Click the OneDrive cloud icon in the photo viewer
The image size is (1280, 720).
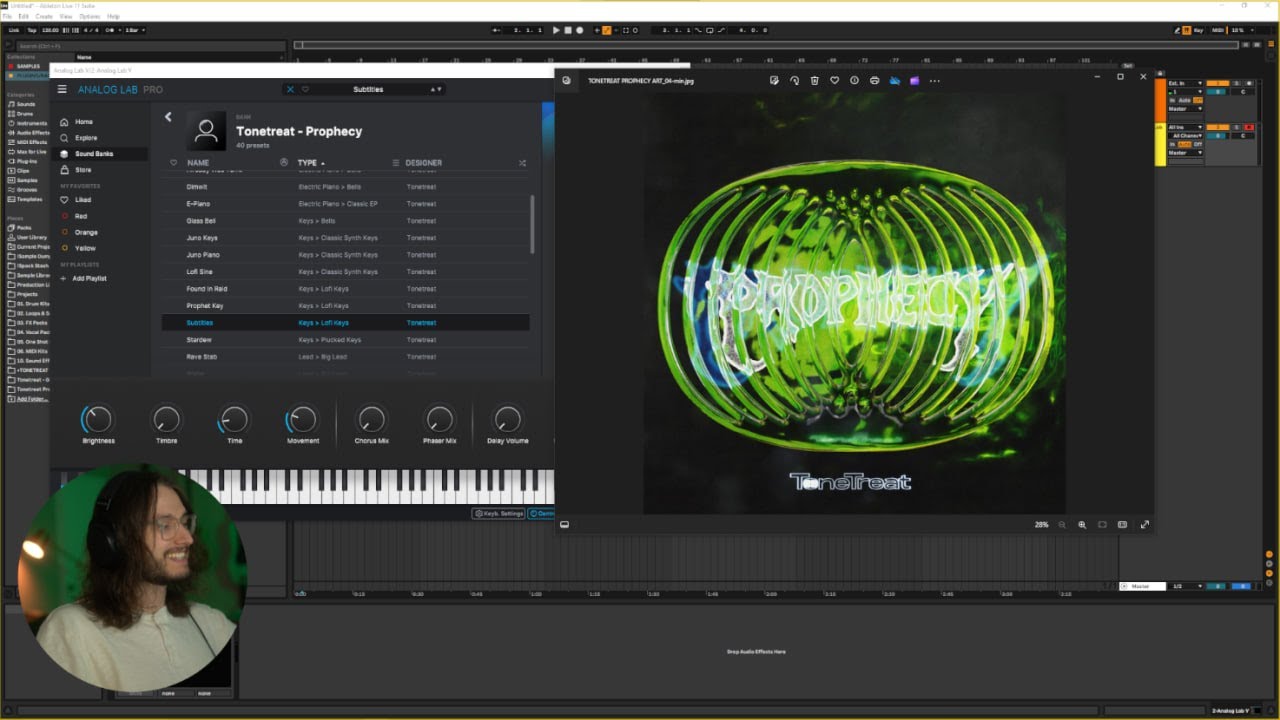[895, 80]
